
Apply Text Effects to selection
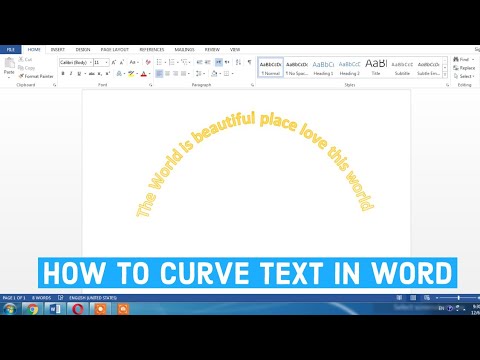[x=119, y=74]
